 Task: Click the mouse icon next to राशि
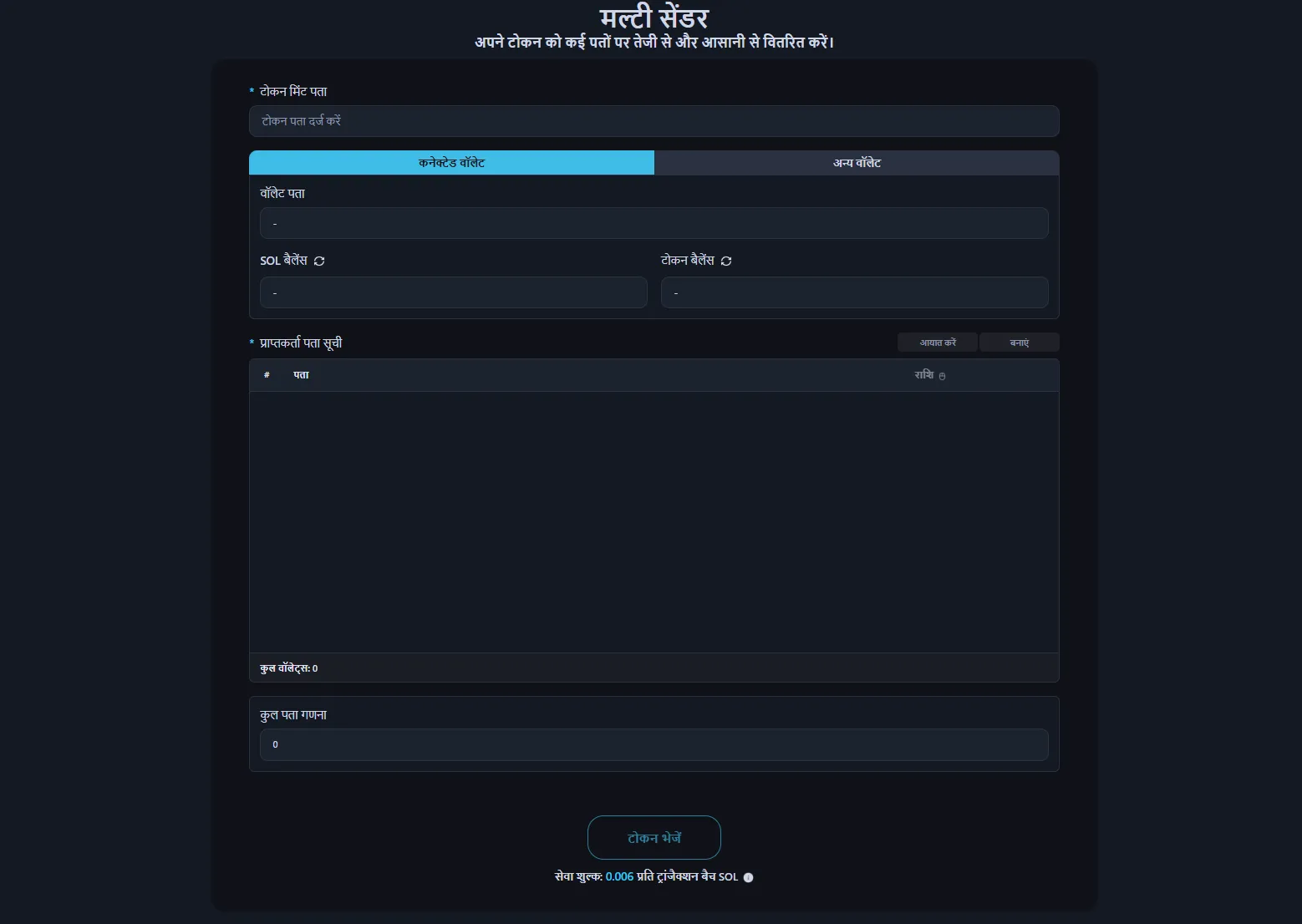pos(942,377)
